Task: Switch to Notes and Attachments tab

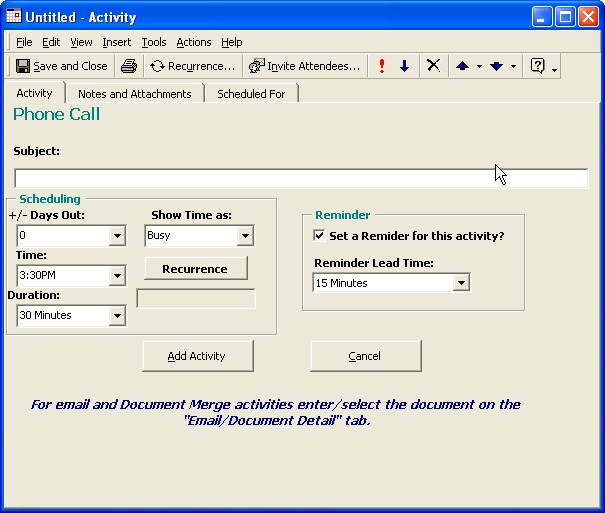Action: 134,94
